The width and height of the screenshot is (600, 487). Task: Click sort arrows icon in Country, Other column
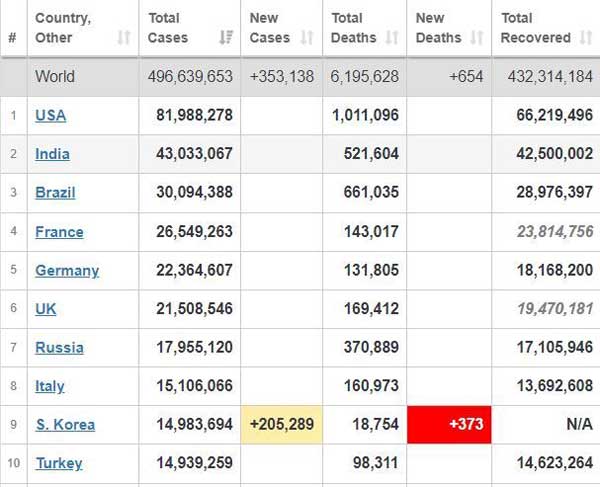[124, 38]
